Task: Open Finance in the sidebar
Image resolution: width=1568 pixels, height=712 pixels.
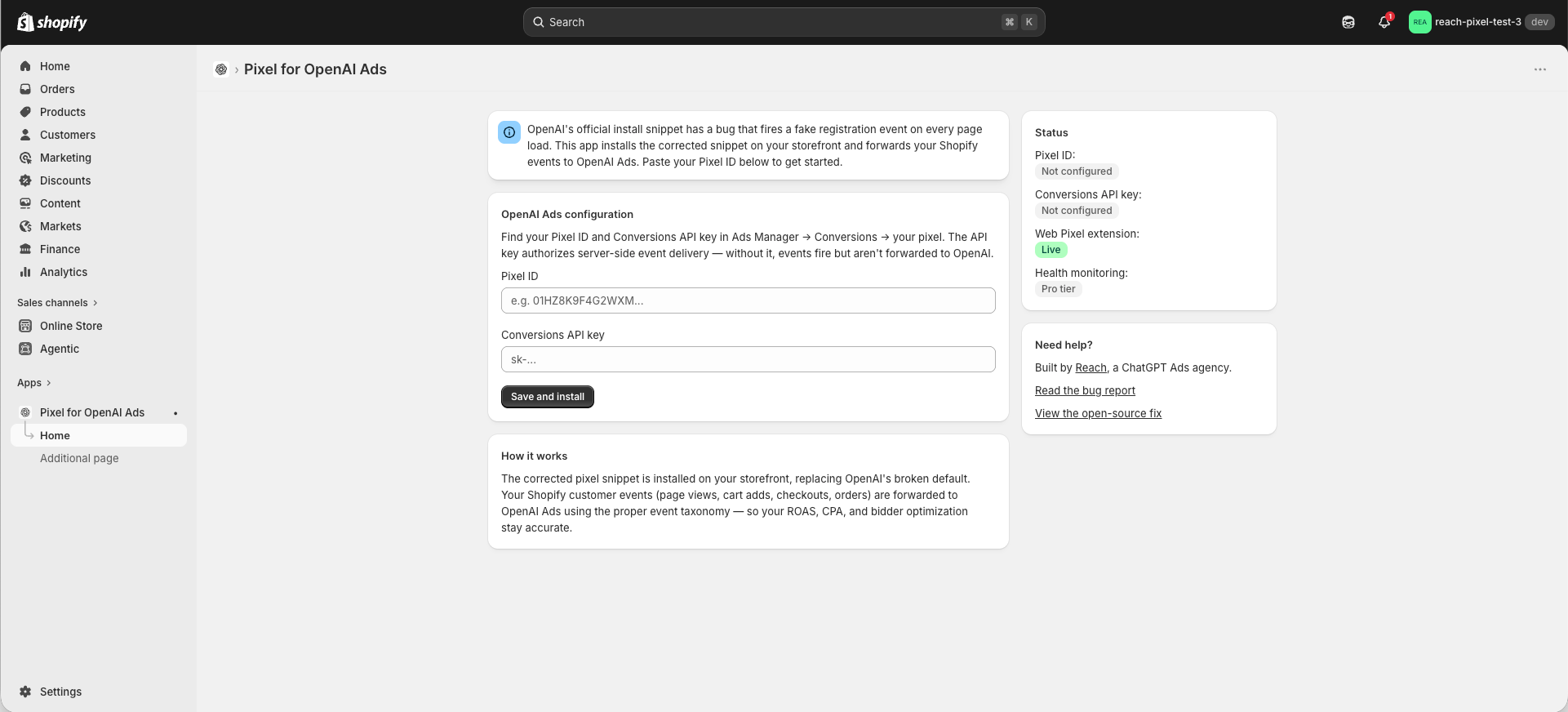Action: 60,249
